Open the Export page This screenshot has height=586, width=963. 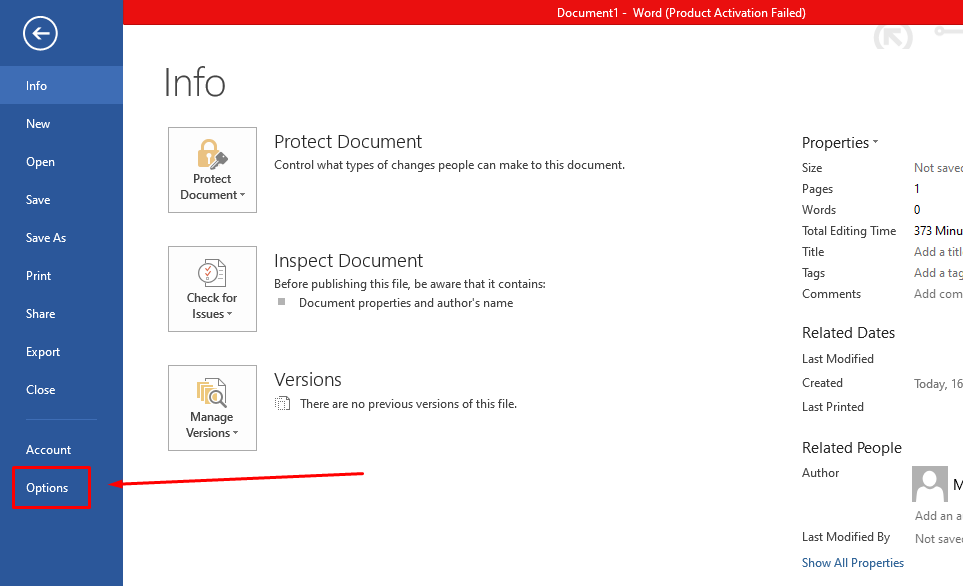[43, 352]
